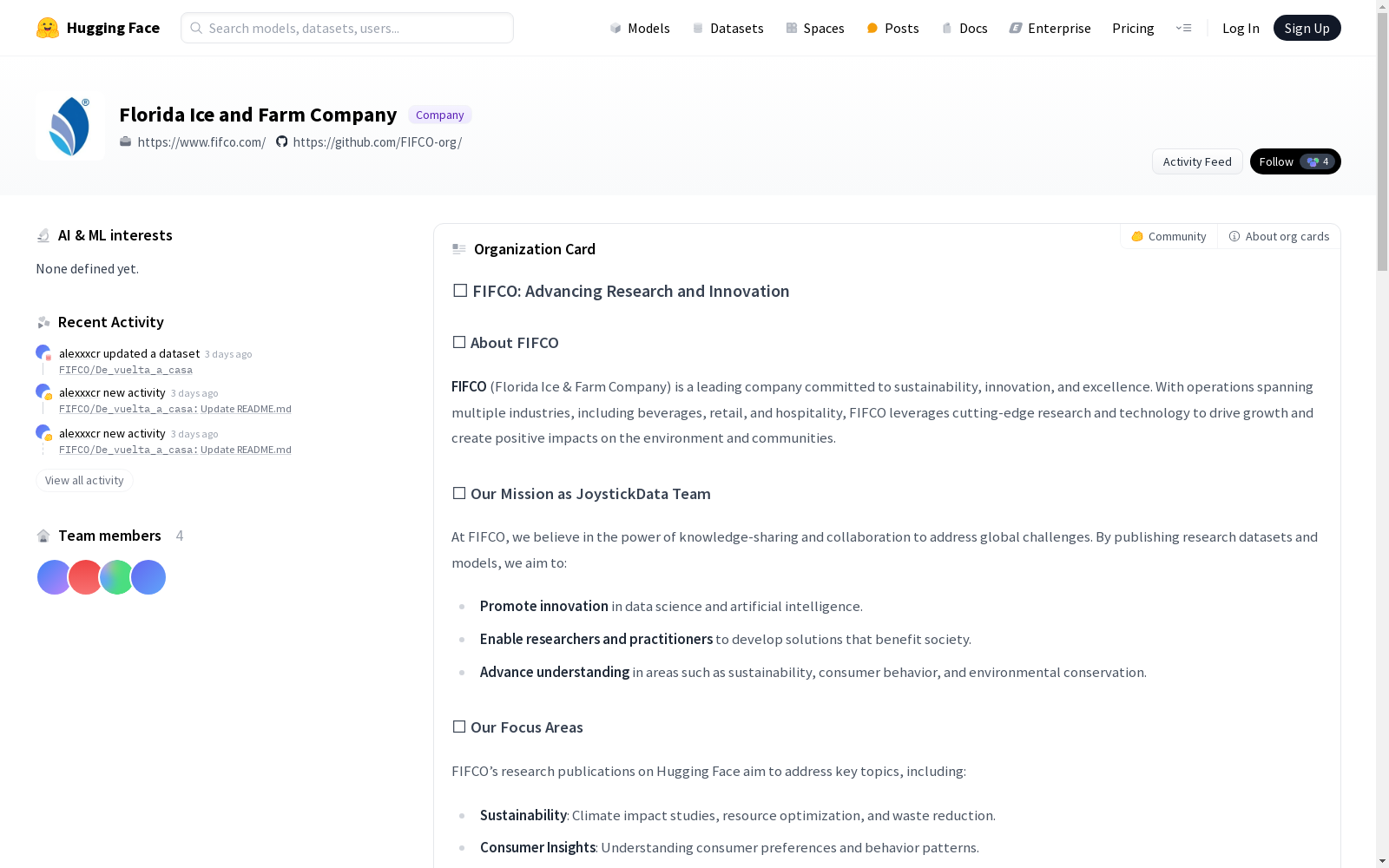
Task: Open the Models menu item
Action: tap(640, 28)
